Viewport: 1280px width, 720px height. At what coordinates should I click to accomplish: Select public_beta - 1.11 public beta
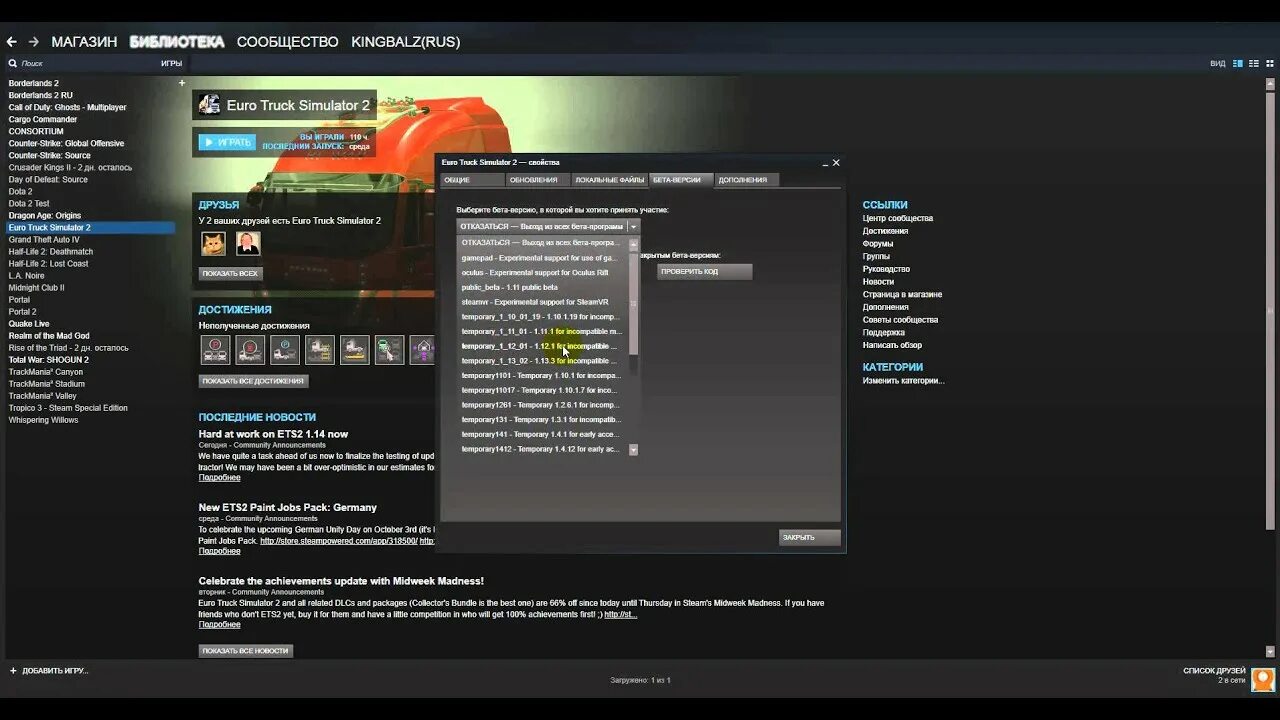click(542, 287)
